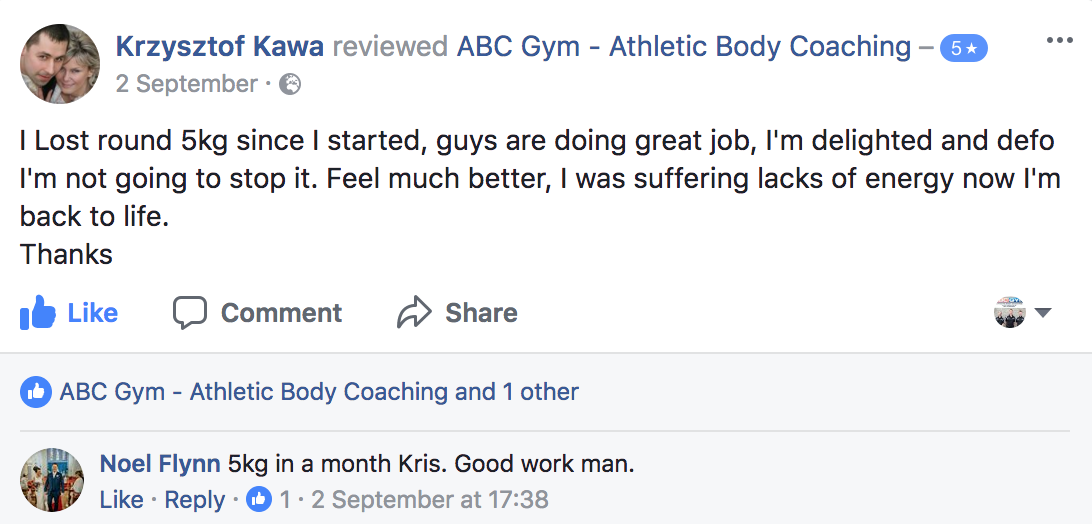The image size is (1092, 524).
Task: Click the 5-star rating badge
Action: pyautogui.click(x=964, y=48)
